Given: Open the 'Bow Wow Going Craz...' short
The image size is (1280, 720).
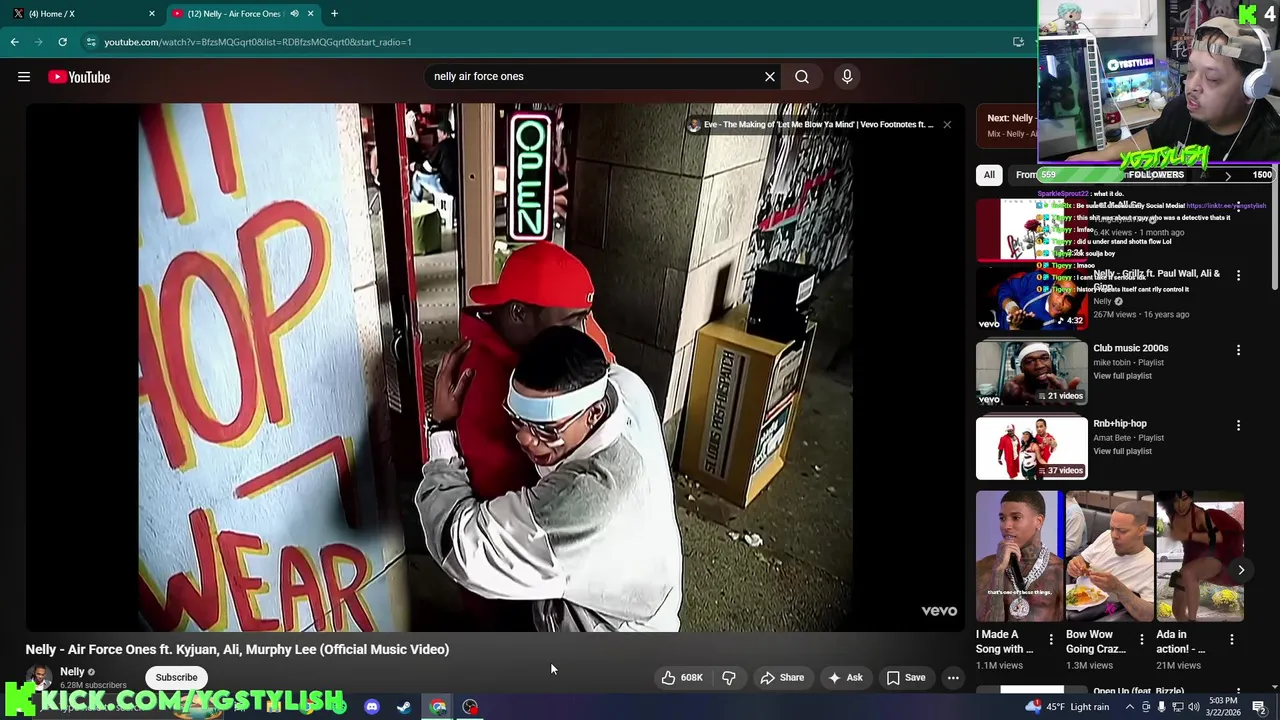Looking at the screenshot, I should (x=1109, y=555).
